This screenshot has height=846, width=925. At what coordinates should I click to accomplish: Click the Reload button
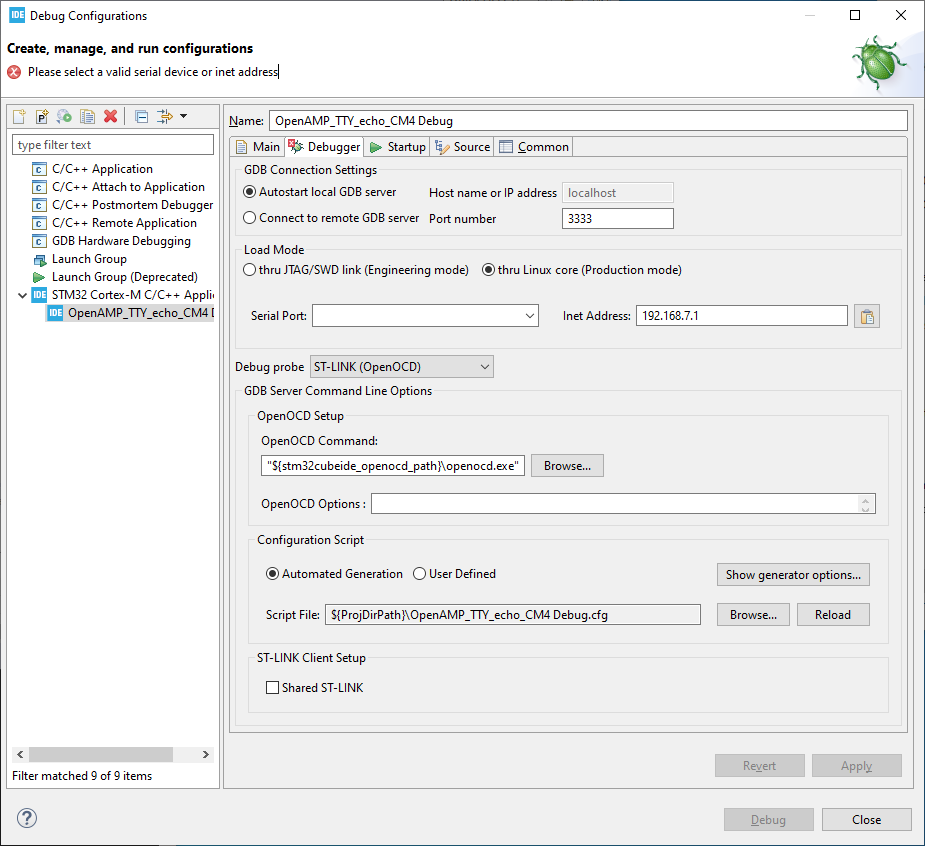point(833,615)
